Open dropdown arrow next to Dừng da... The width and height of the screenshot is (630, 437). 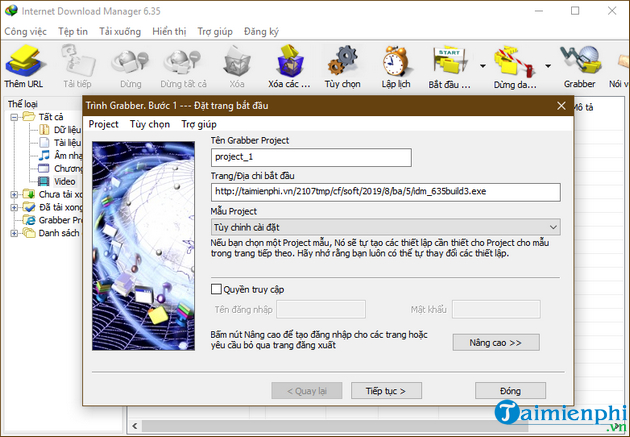[x=548, y=66]
